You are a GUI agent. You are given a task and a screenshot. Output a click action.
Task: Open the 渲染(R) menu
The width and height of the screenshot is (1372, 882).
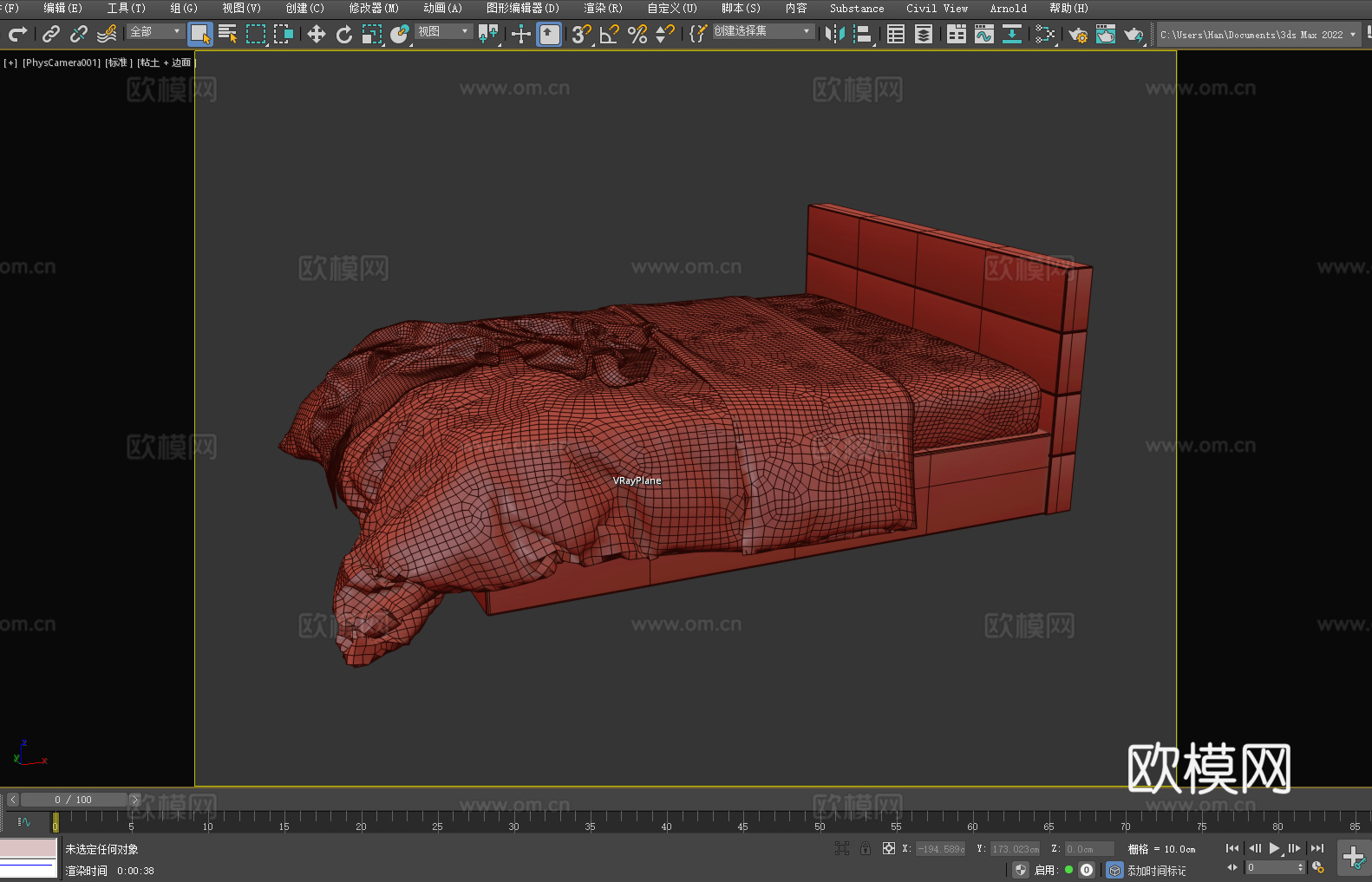click(x=603, y=8)
